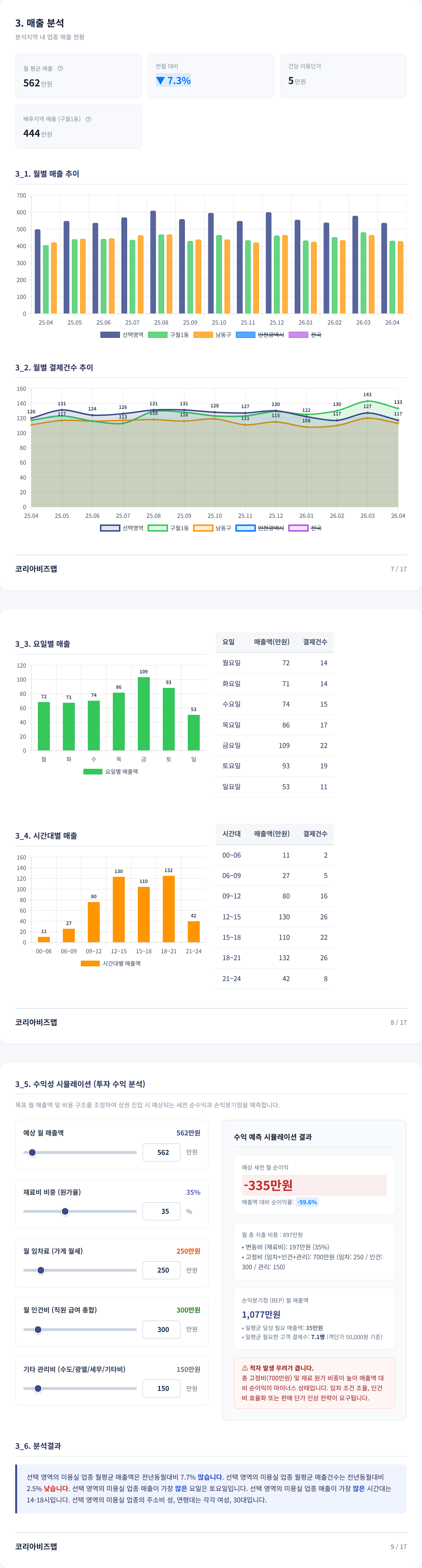Click the 143 data label on the 결제건수 chart

coord(367,394)
